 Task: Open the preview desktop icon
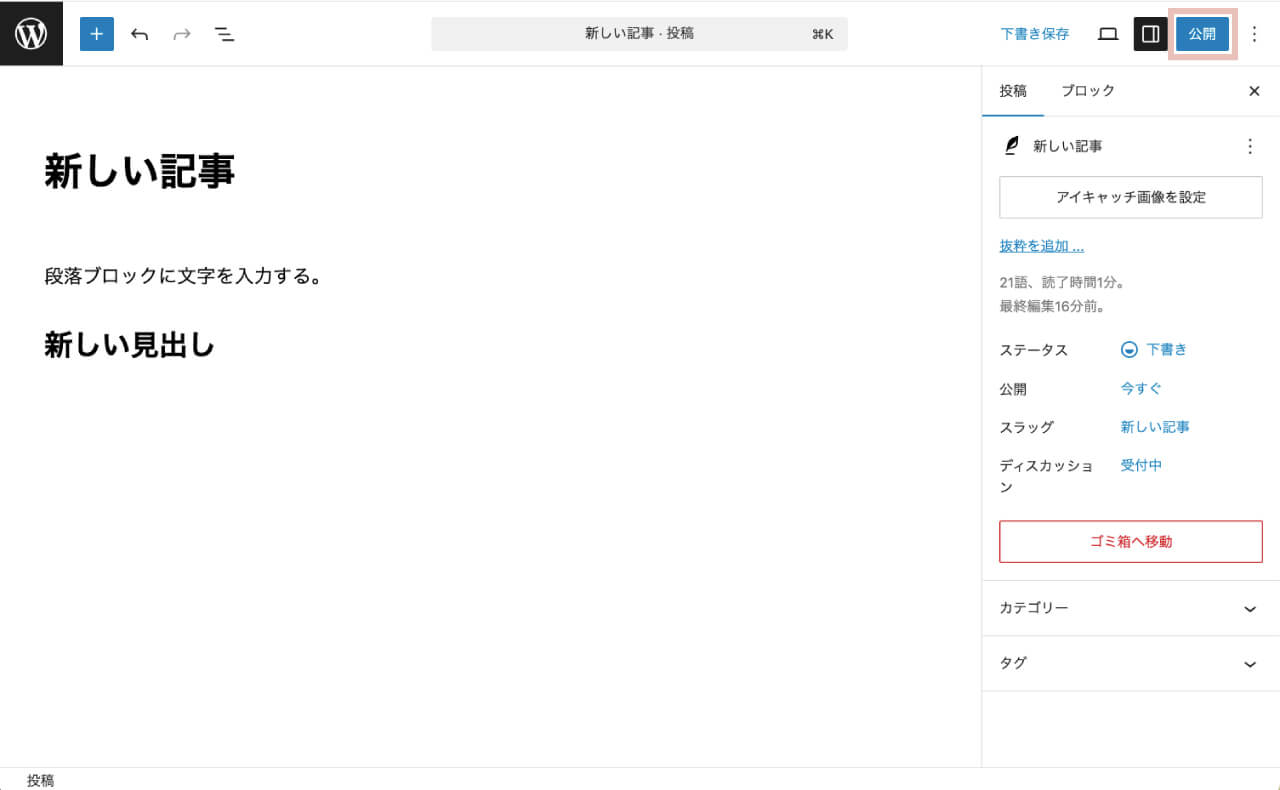1107,33
